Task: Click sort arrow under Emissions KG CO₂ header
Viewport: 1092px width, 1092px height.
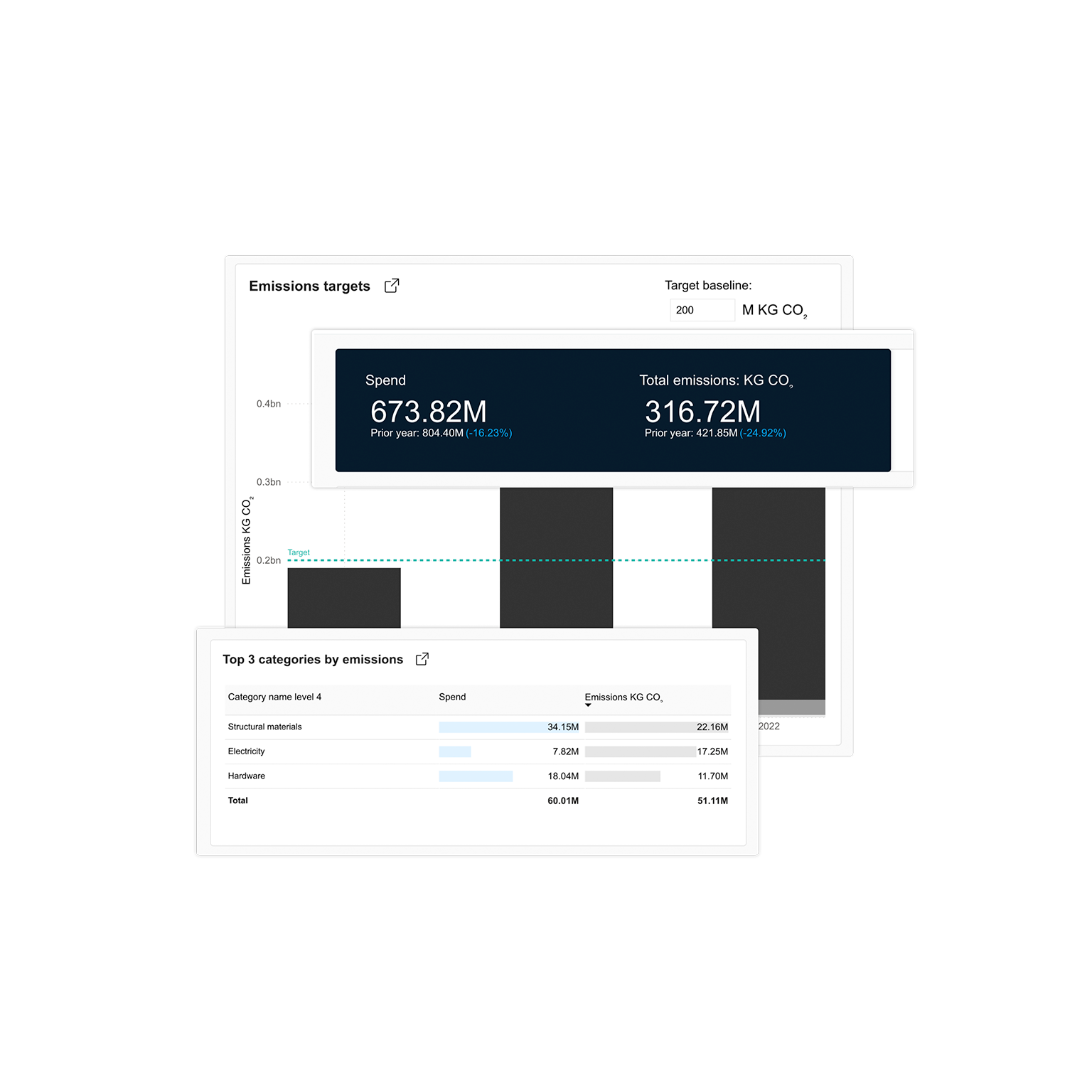Action: click(588, 705)
